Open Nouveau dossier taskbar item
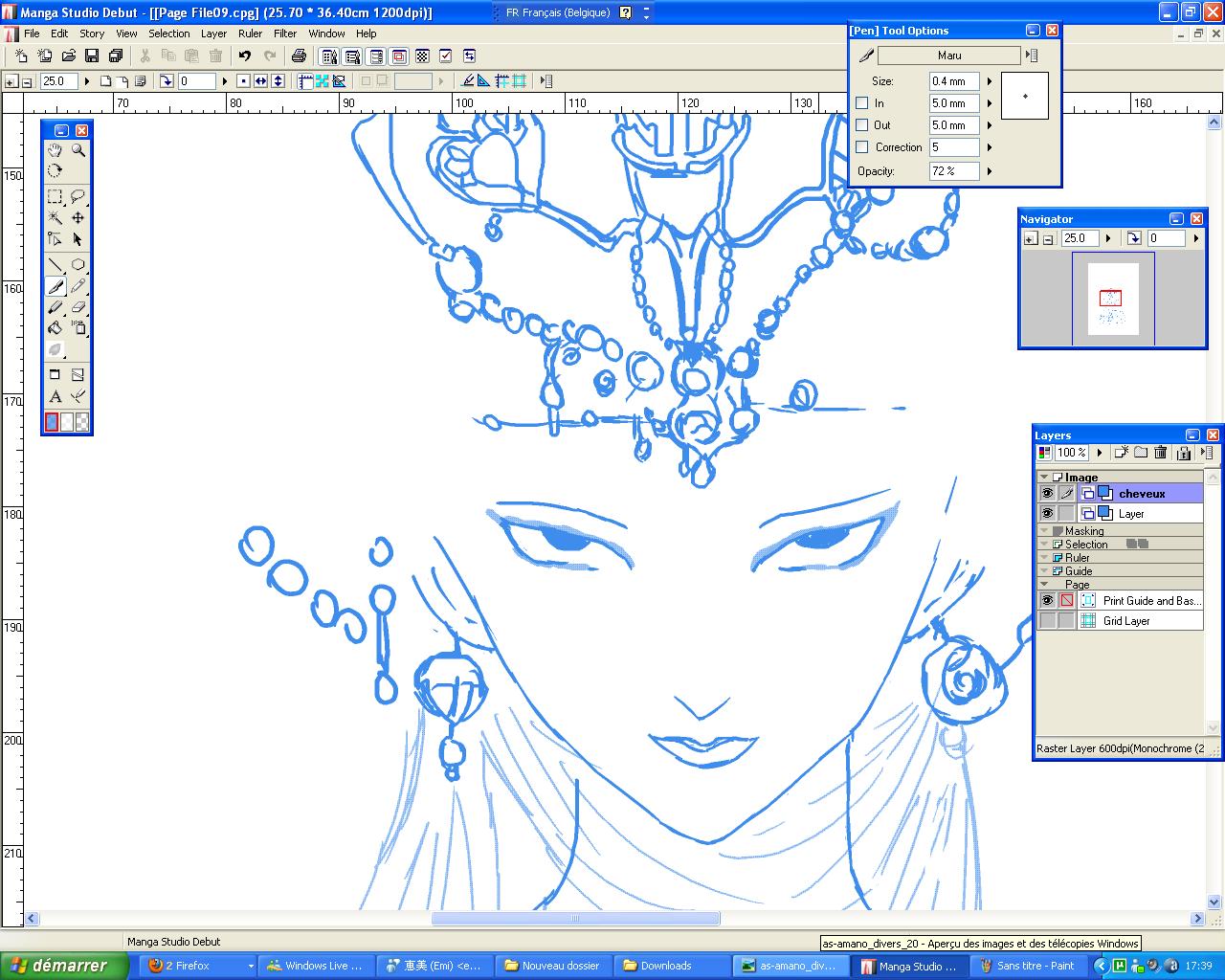The image size is (1225, 980). (x=554, y=966)
